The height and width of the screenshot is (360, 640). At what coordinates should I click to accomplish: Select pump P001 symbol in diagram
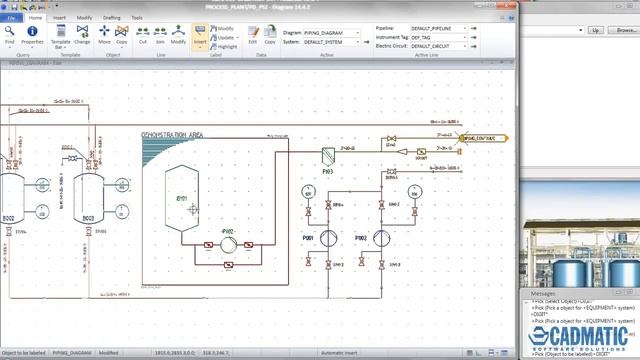[328, 238]
